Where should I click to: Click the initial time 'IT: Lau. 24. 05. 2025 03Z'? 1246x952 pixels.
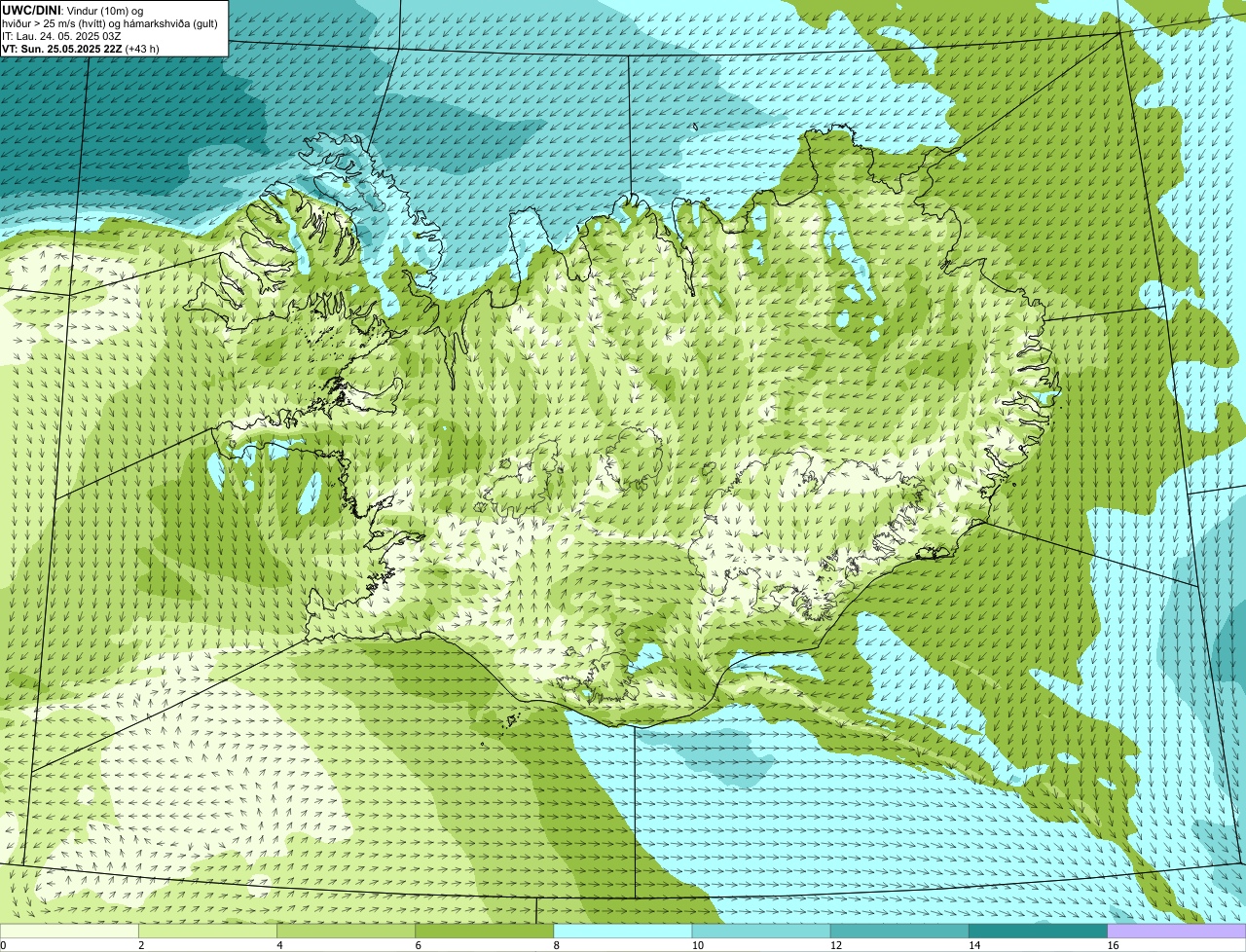click(x=61, y=35)
